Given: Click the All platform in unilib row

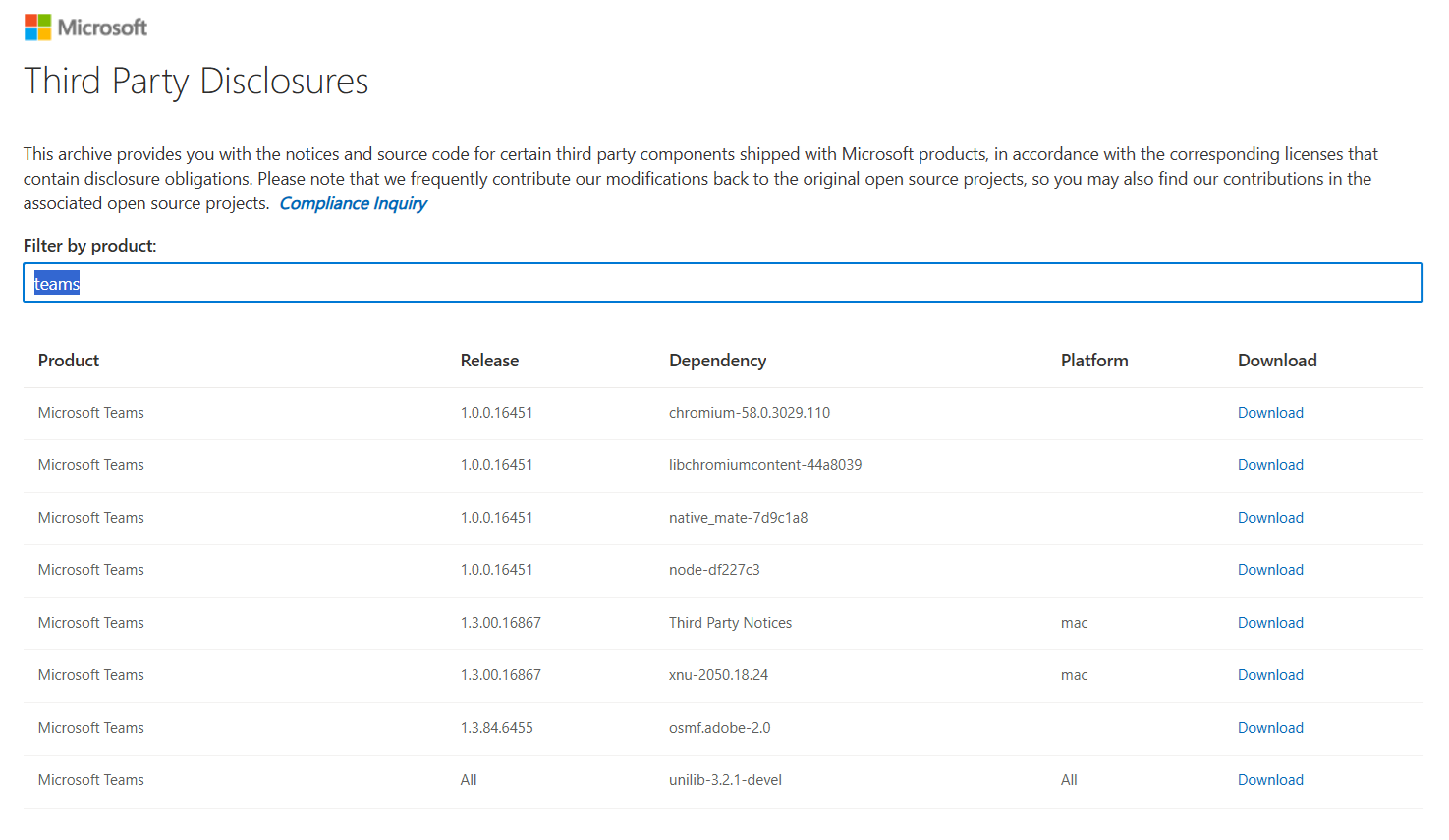Looking at the screenshot, I should (x=1069, y=780).
